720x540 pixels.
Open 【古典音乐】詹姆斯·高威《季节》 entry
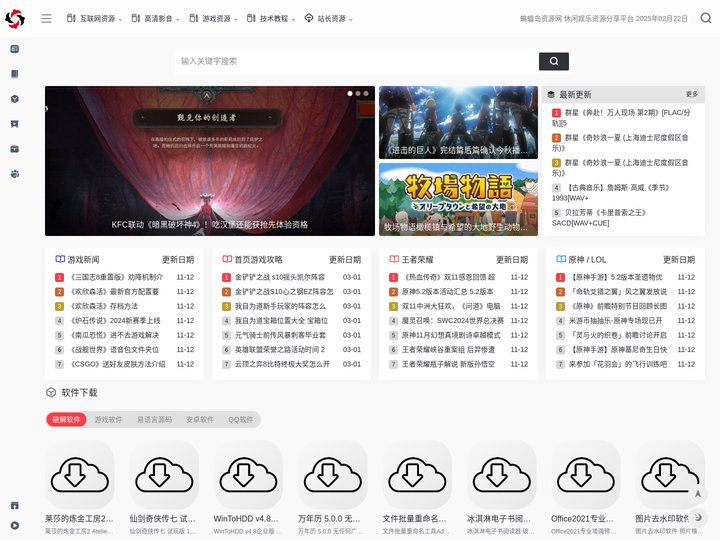tap(611, 193)
